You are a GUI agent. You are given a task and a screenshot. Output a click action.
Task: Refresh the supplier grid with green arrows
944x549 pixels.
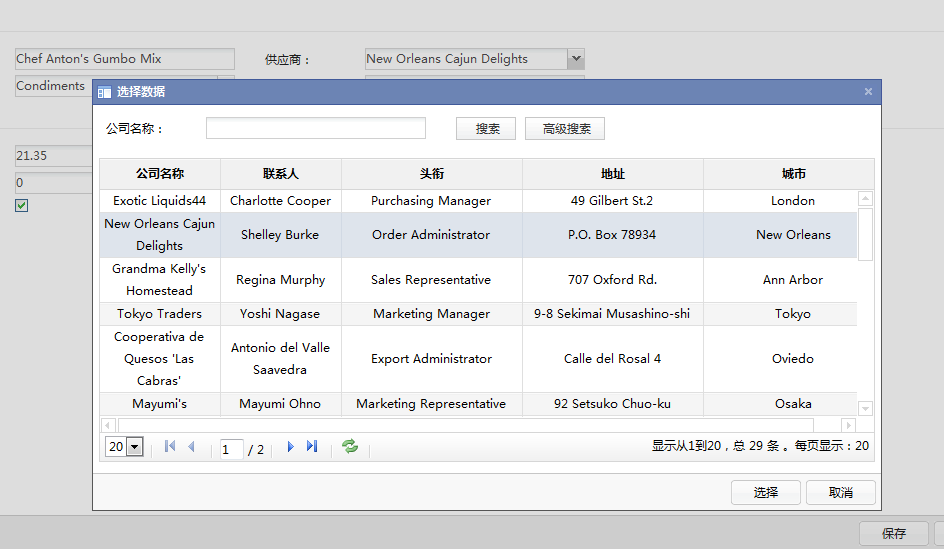(x=350, y=446)
